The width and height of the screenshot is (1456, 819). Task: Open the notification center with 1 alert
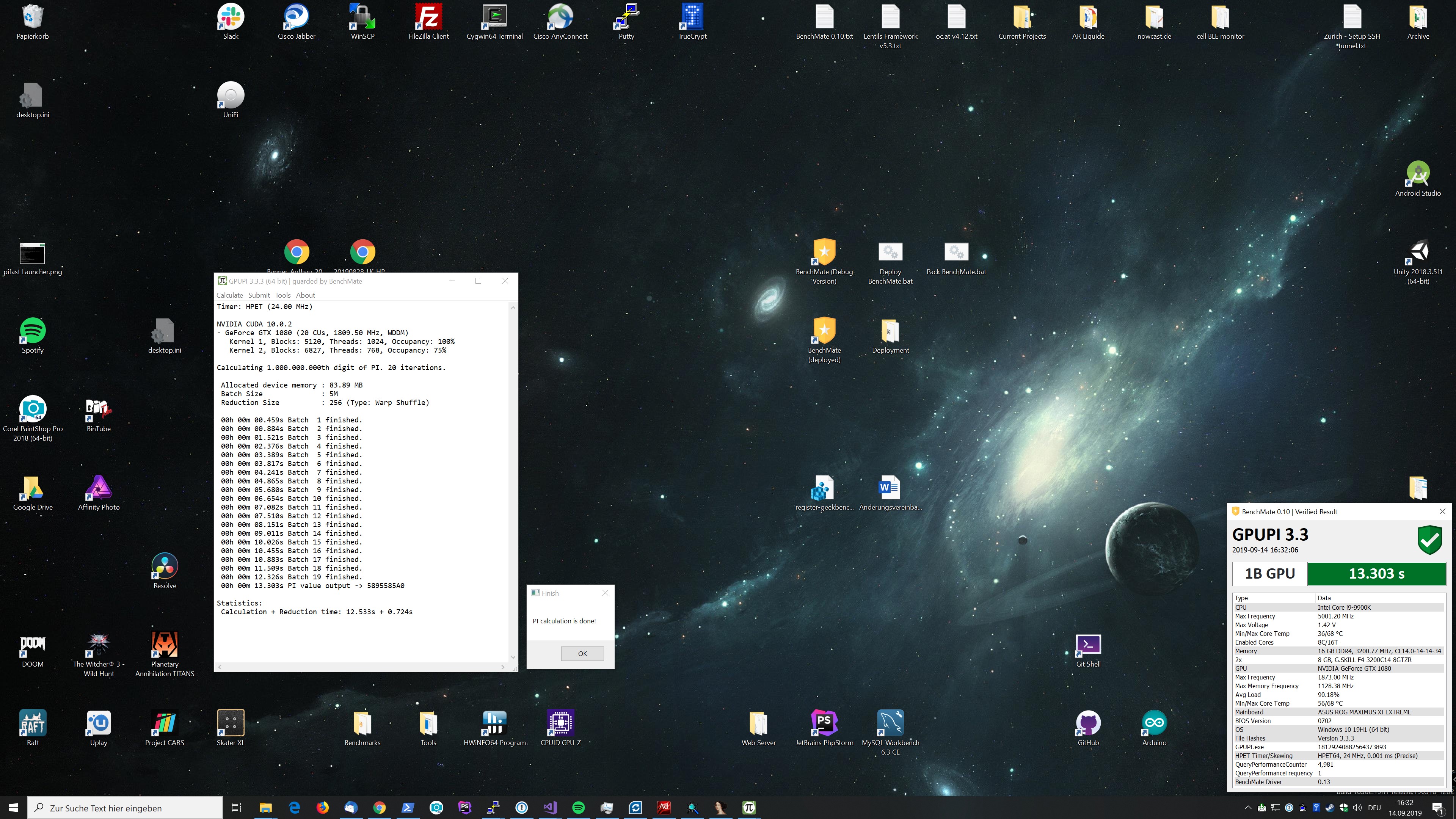click(1437, 808)
